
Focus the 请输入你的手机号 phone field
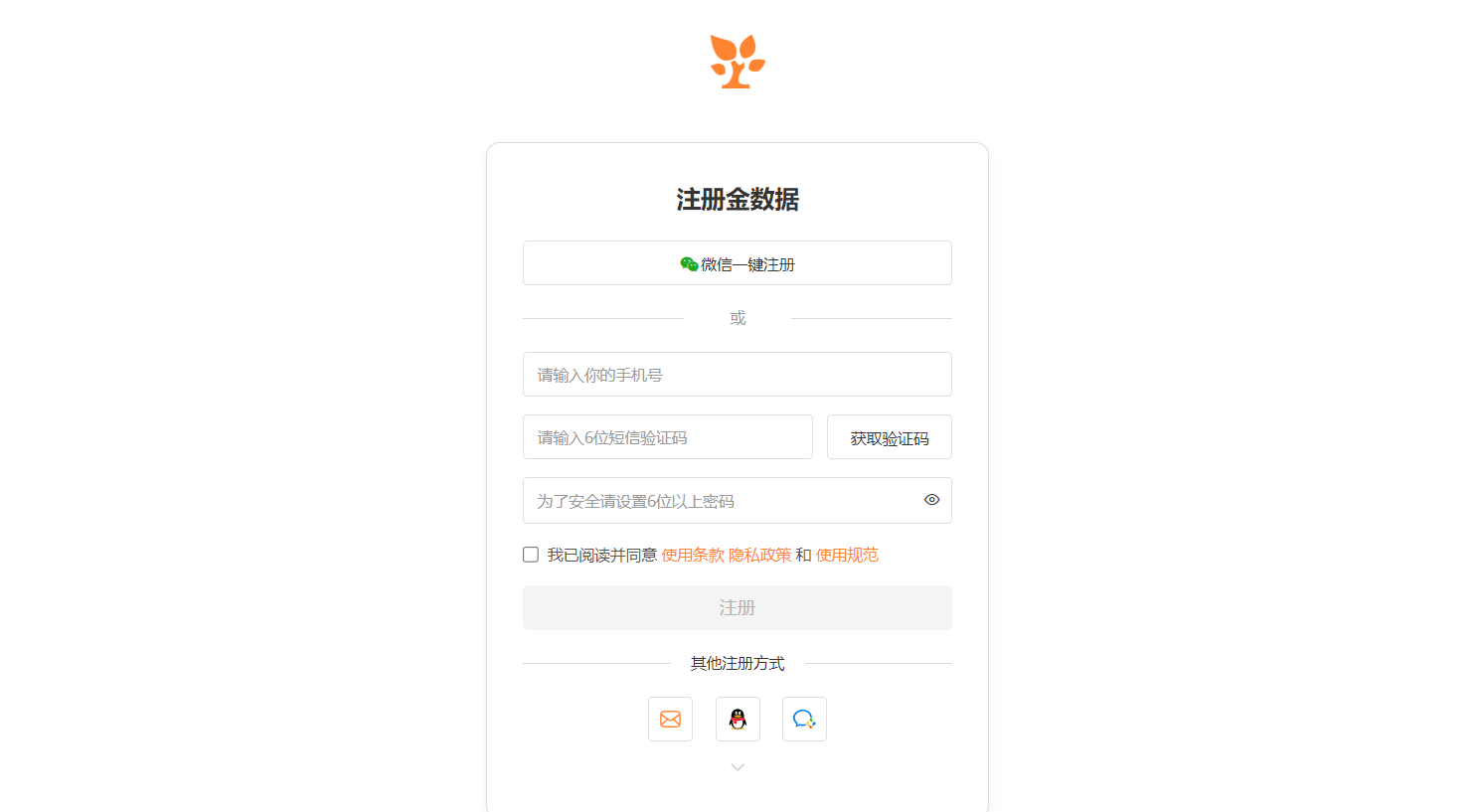click(x=738, y=375)
